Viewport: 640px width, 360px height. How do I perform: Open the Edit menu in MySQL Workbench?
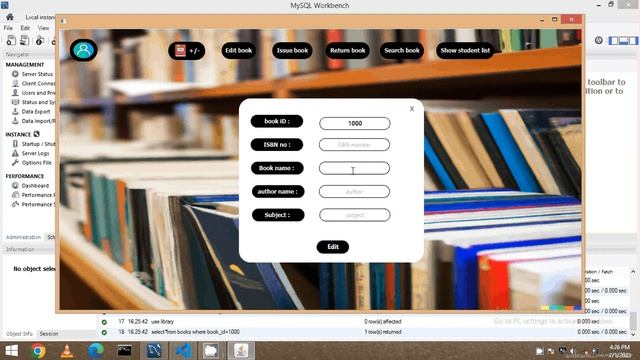coord(25,28)
